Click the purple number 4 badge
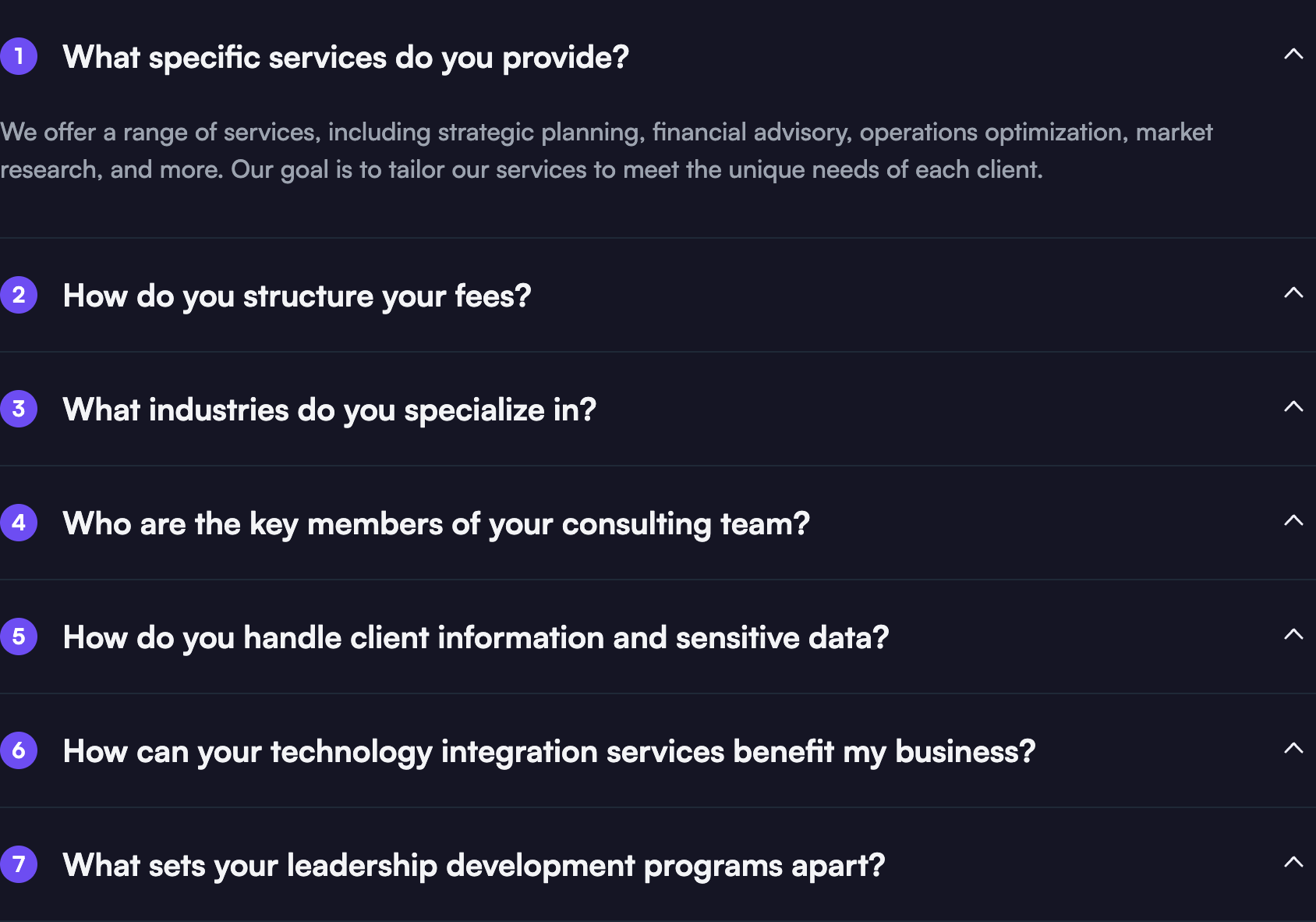The width and height of the screenshot is (1316, 922). pos(19,523)
